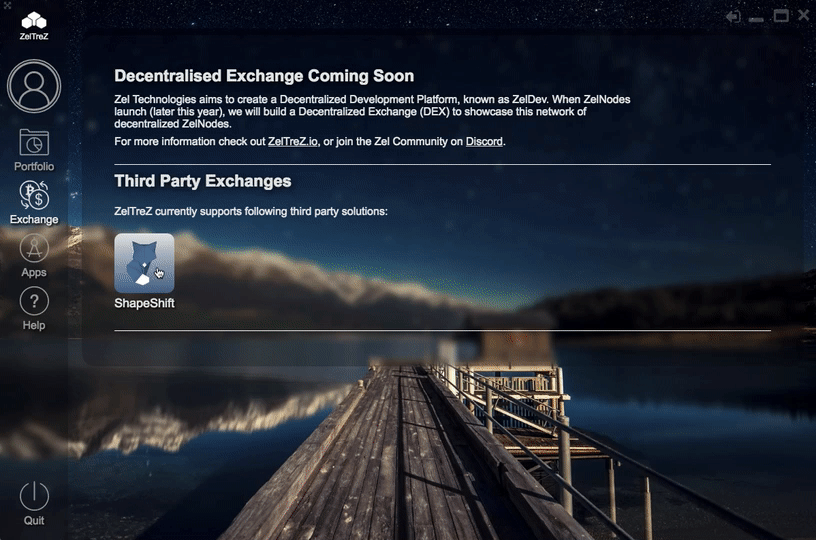Viewport: 816px width, 540px height.
Task: Open the Help section
Action: tap(34, 308)
